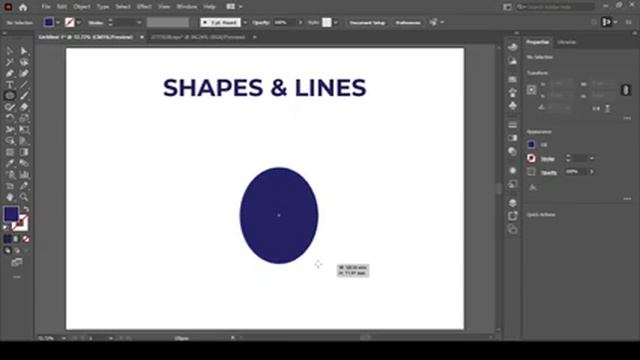Image resolution: width=640 pixels, height=360 pixels.
Task: Select the Rotate tool
Action: 10,118
